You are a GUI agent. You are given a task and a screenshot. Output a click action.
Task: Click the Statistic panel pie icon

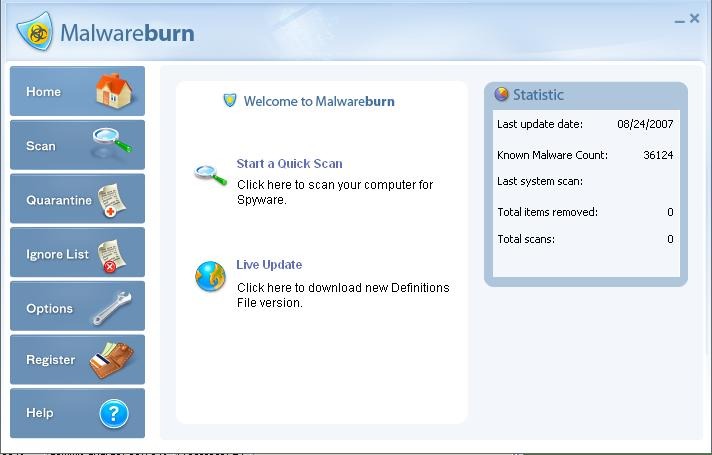pyautogui.click(x=501, y=94)
